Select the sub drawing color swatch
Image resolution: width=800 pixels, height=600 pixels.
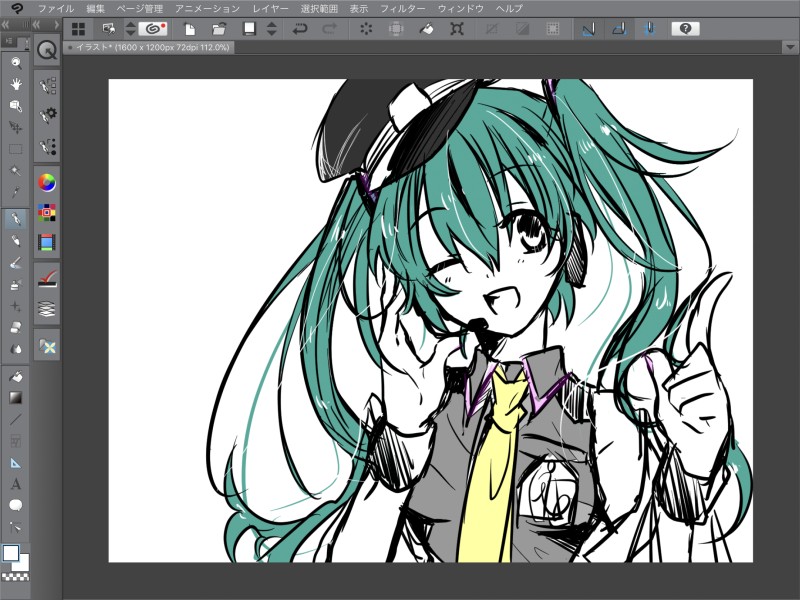[x=22, y=563]
